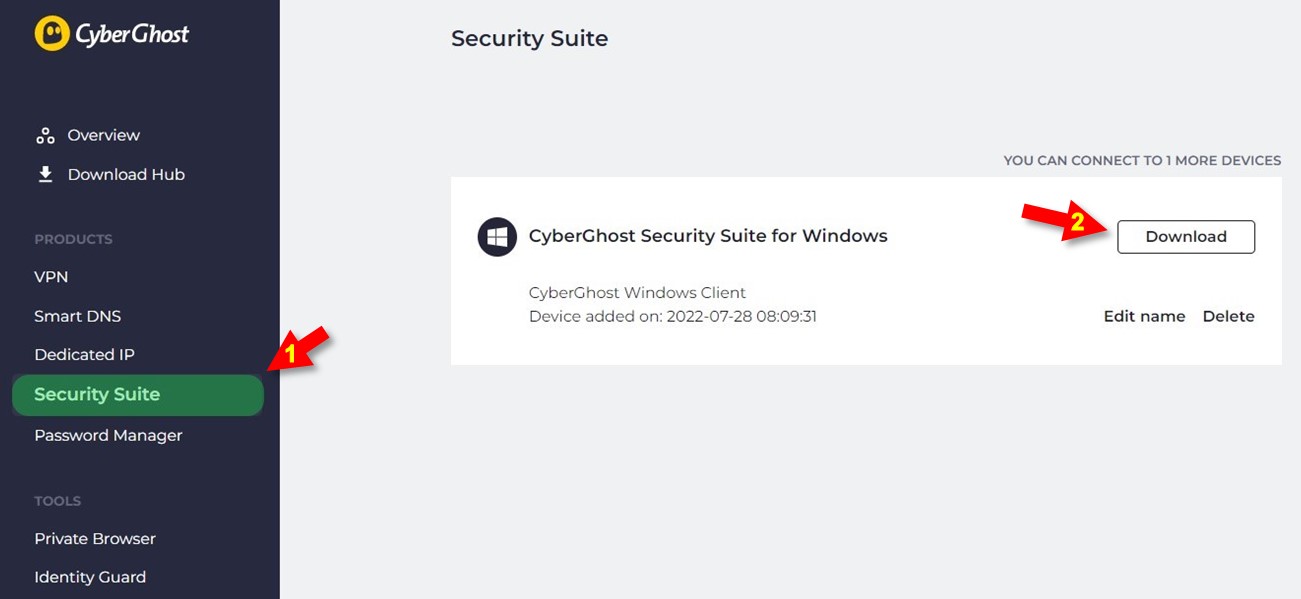
Task: Delete the CyberGhost Windows Client device
Action: (1228, 316)
